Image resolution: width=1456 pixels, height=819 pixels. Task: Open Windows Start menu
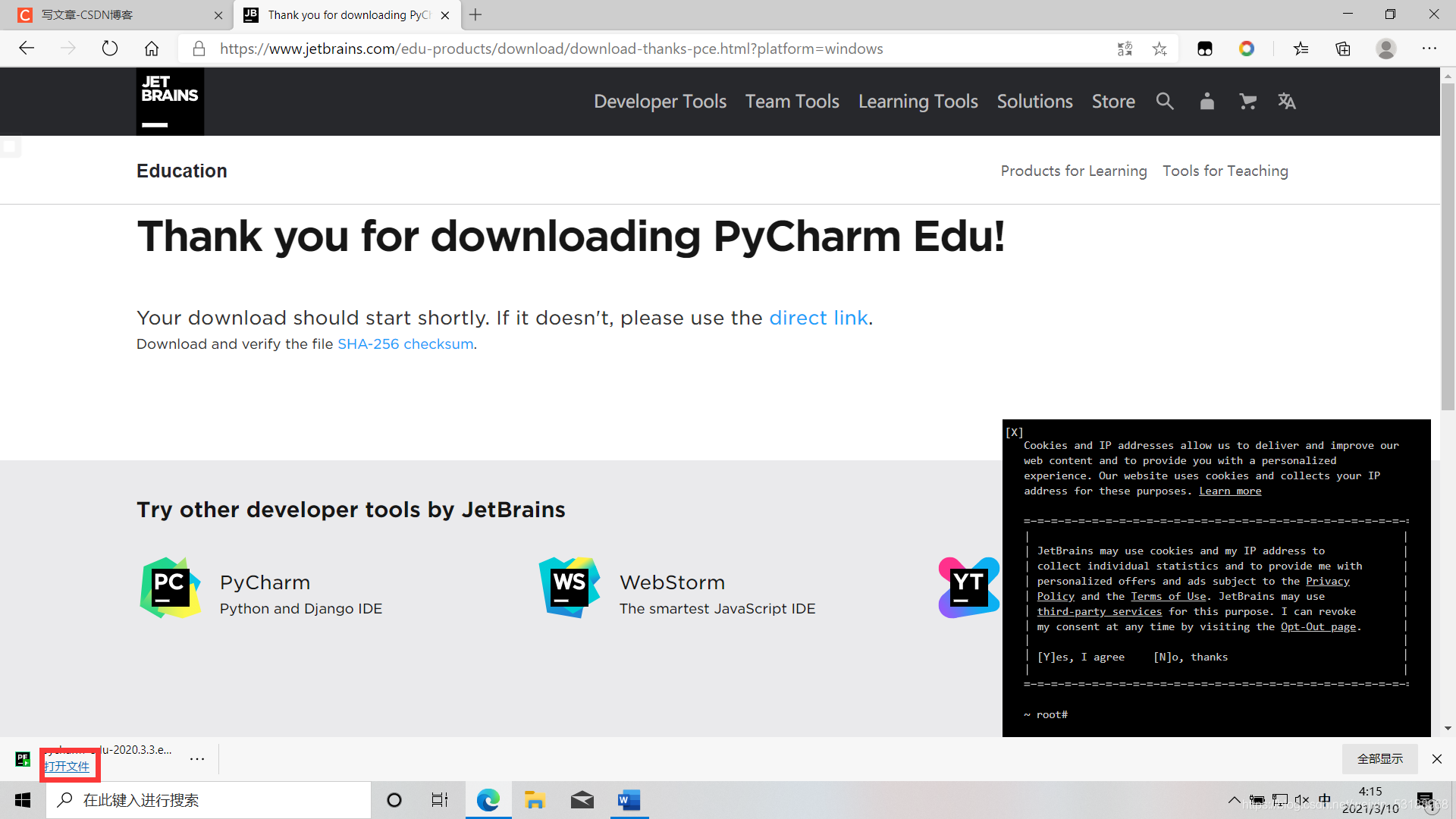tap(23, 800)
